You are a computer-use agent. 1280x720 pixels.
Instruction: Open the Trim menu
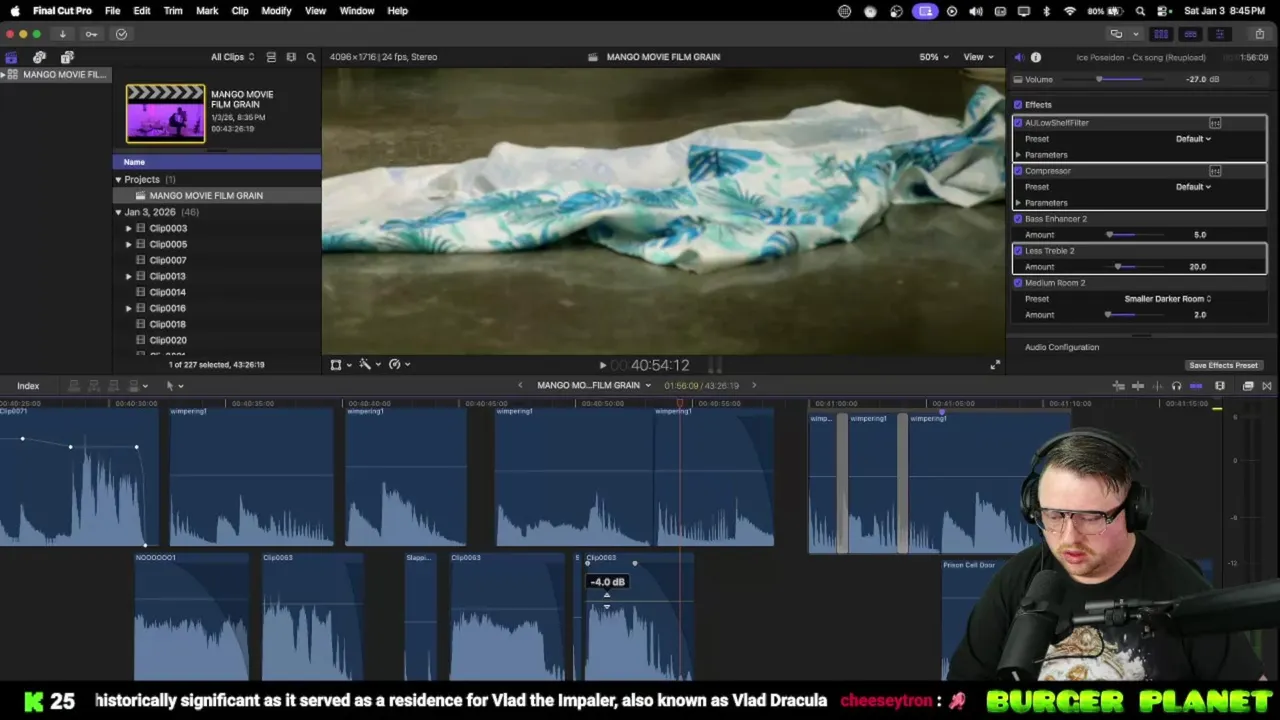173,11
